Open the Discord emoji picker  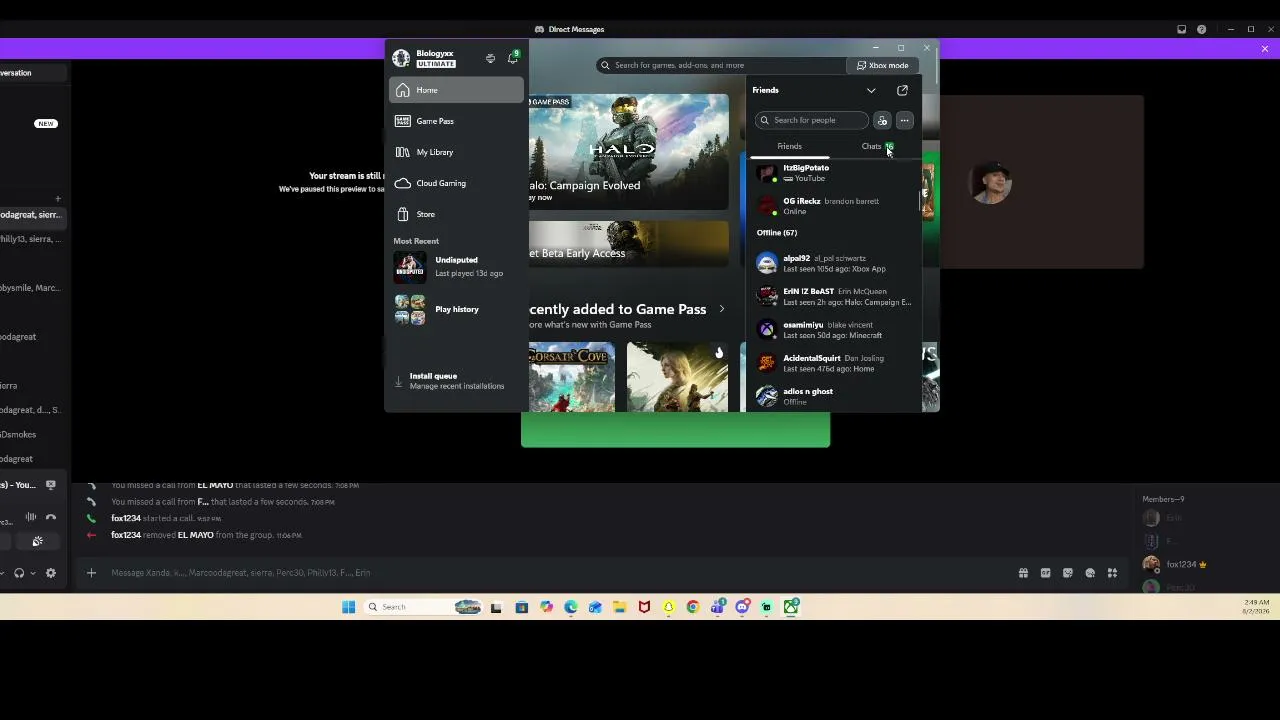pos(1090,573)
